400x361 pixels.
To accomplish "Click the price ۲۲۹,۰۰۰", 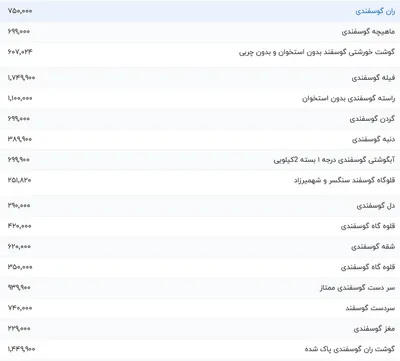I will pos(19,328).
